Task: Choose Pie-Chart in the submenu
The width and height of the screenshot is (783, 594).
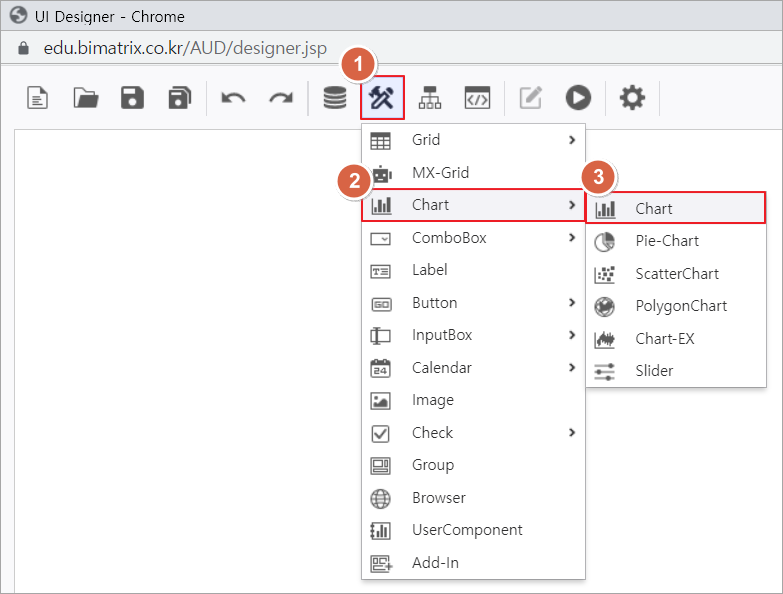Action: (x=676, y=241)
